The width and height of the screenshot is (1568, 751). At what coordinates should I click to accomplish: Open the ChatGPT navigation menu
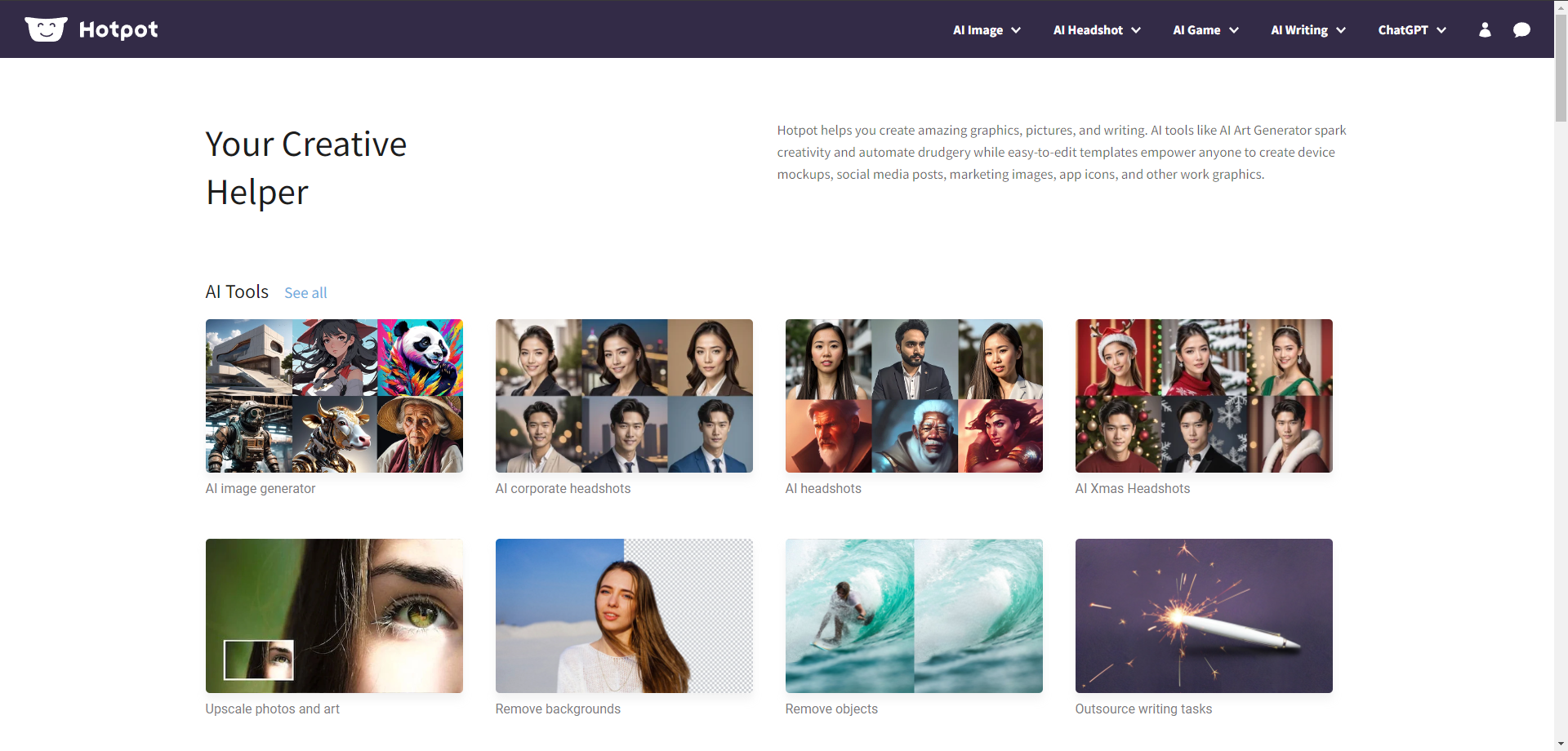point(1412,30)
